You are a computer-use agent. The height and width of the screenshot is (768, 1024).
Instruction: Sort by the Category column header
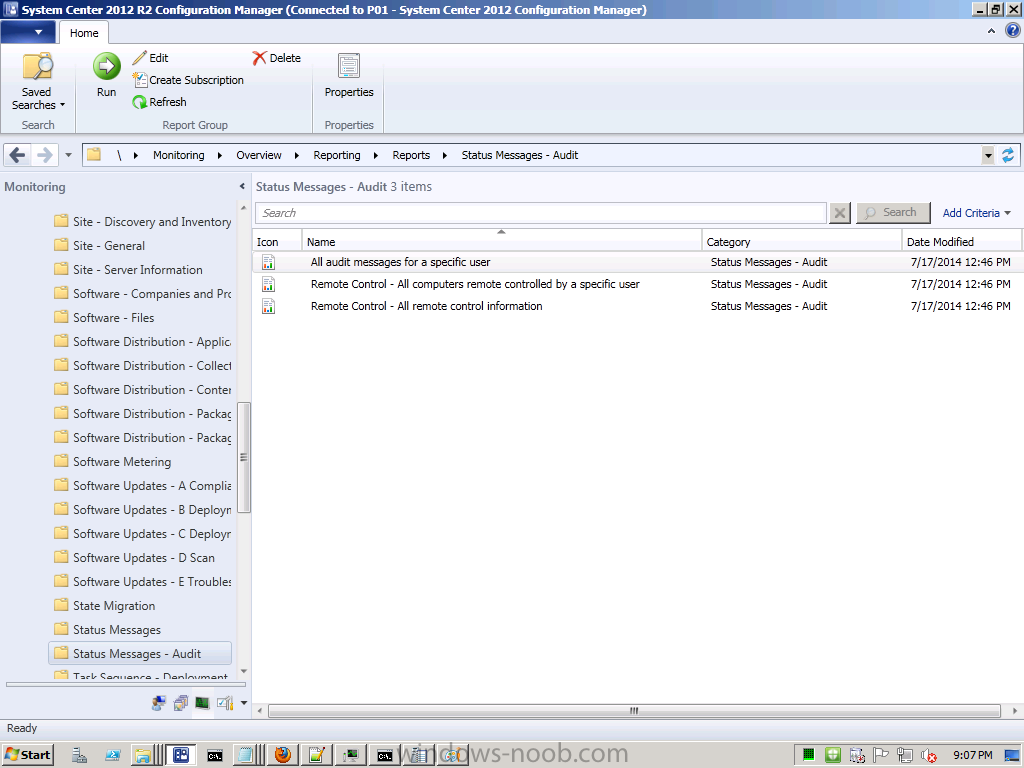coord(802,241)
